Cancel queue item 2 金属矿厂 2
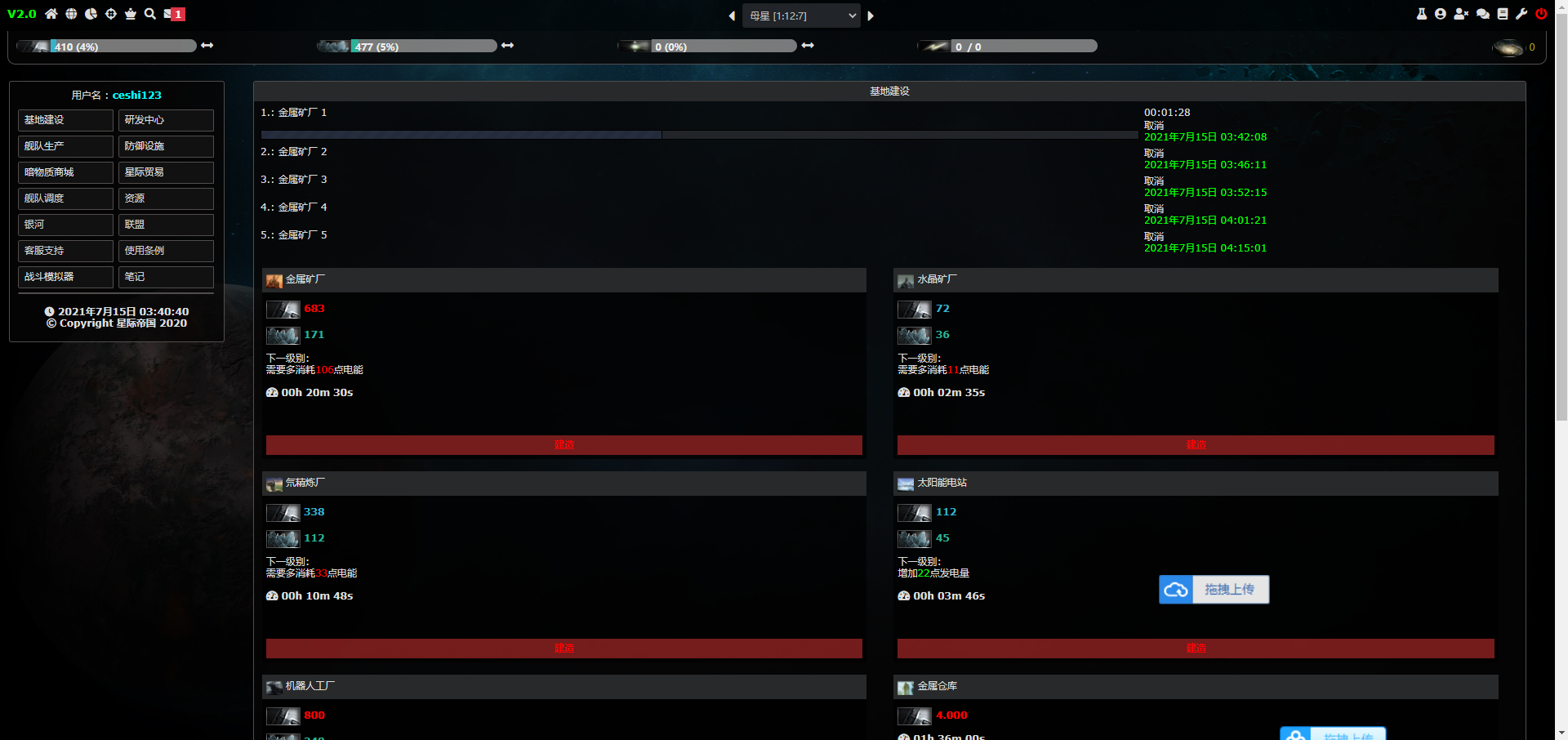Screen dimensions: 1568x740 (x=1154, y=154)
